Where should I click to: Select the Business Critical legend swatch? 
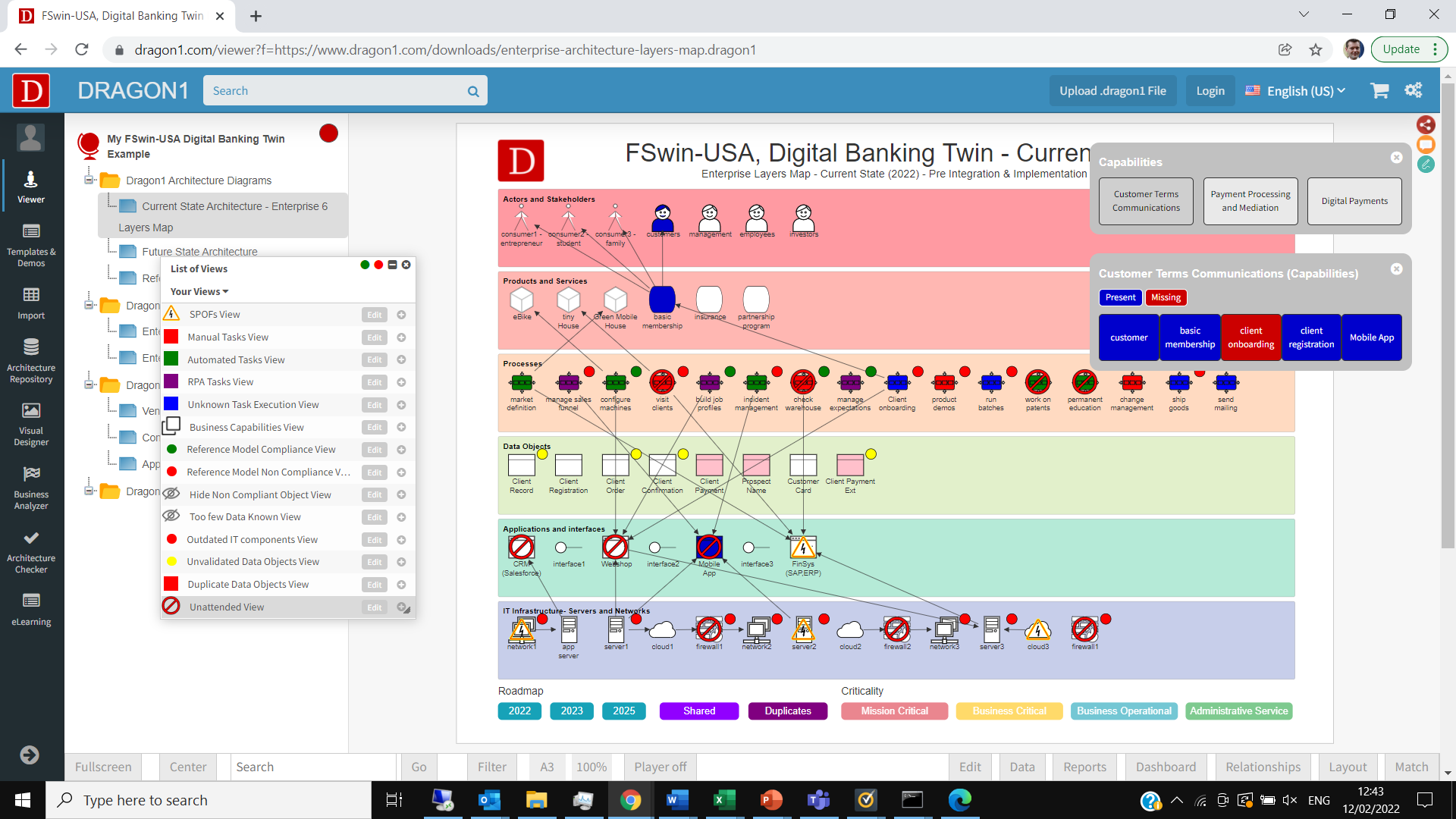click(x=1009, y=711)
